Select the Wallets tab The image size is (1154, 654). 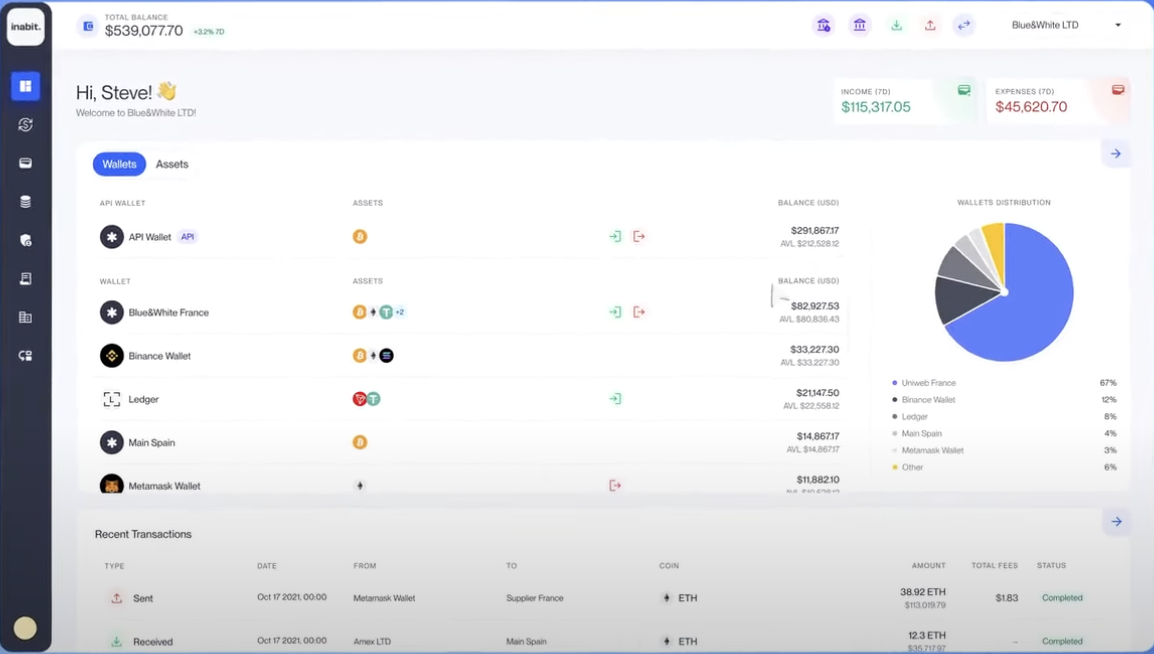tap(119, 163)
